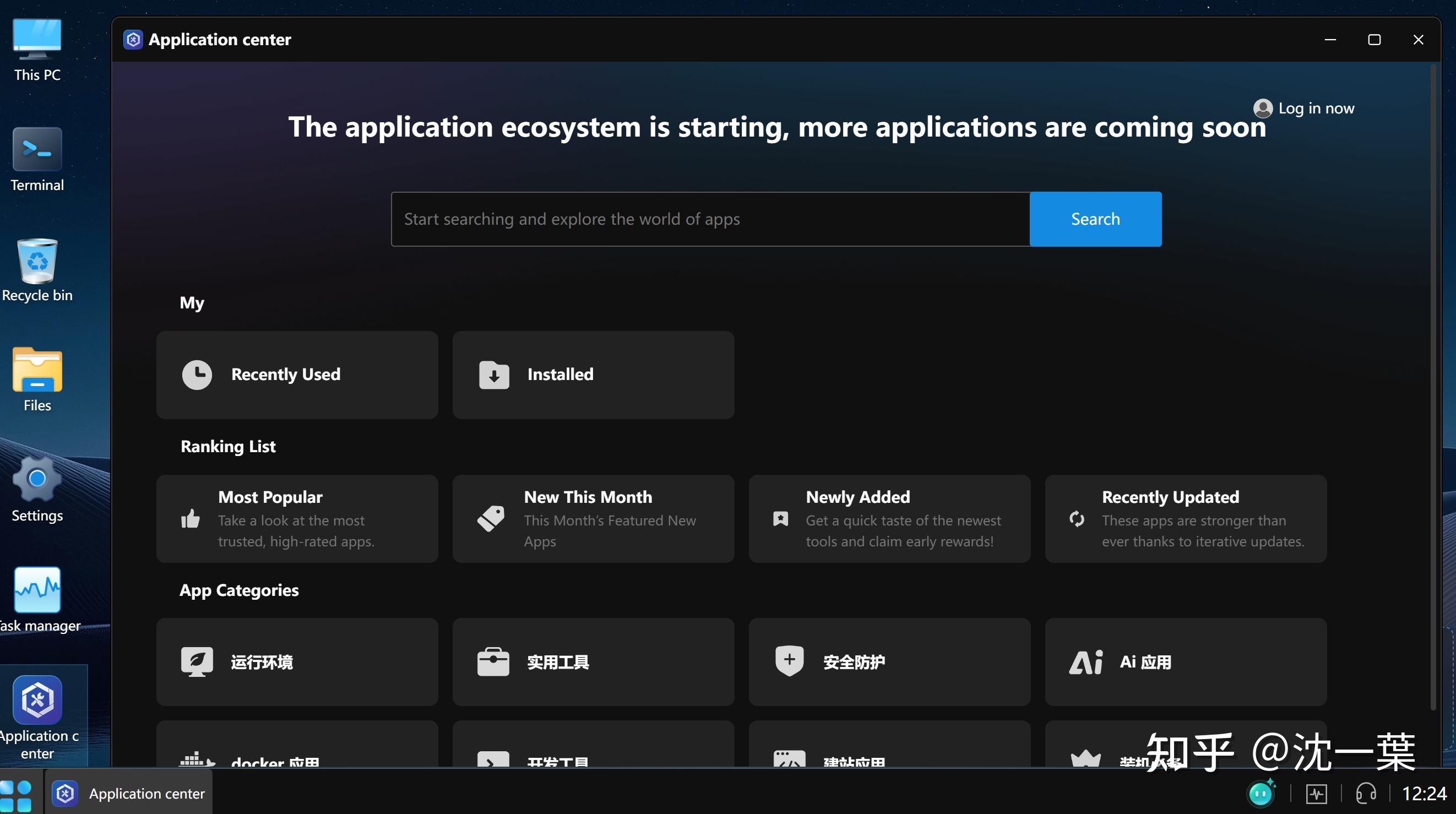Click the Newly Added bookmark icon
This screenshot has height=814, width=1456.
click(780, 519)
